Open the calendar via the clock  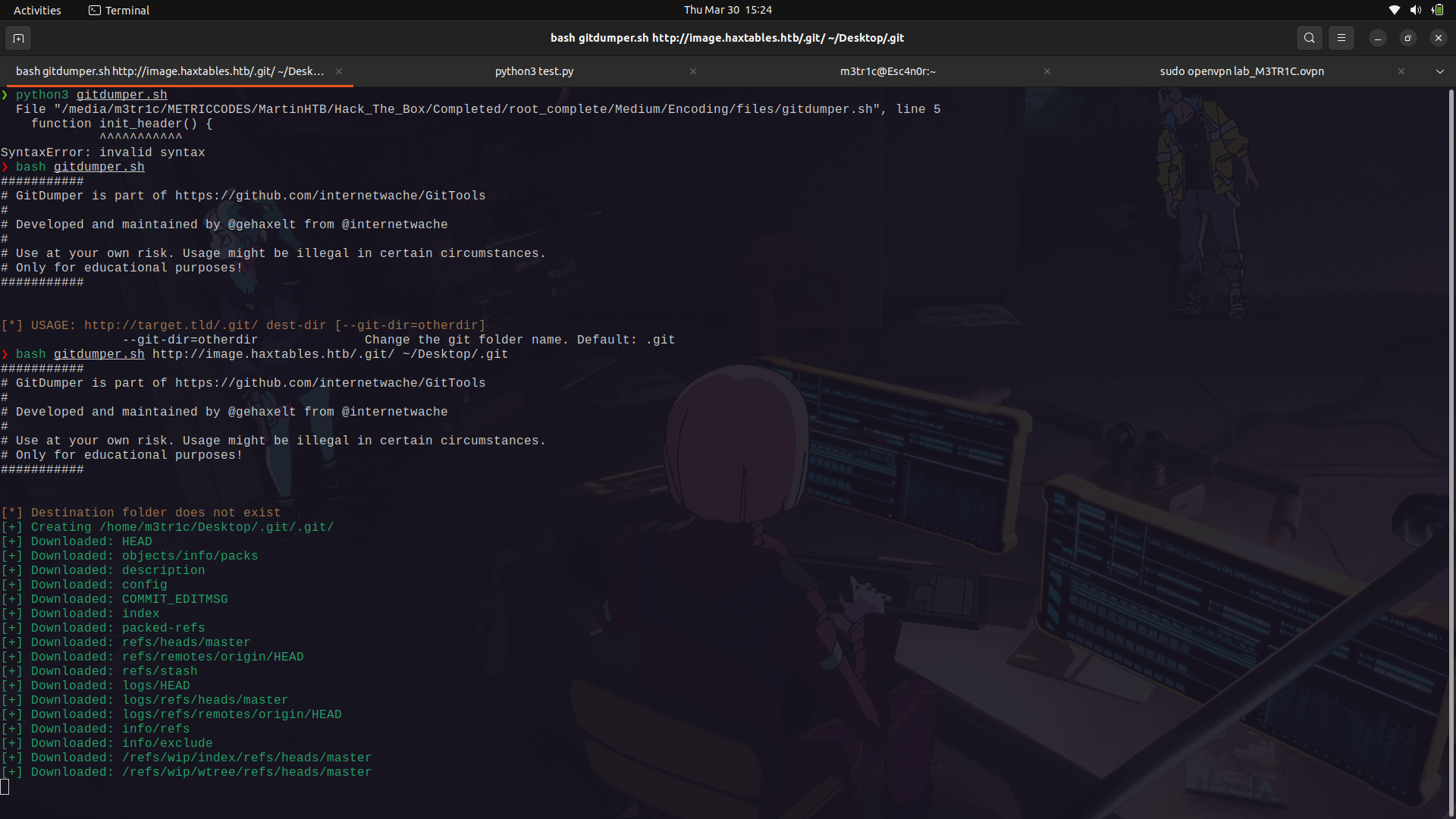pyautogui.click(x=727, y=10)
